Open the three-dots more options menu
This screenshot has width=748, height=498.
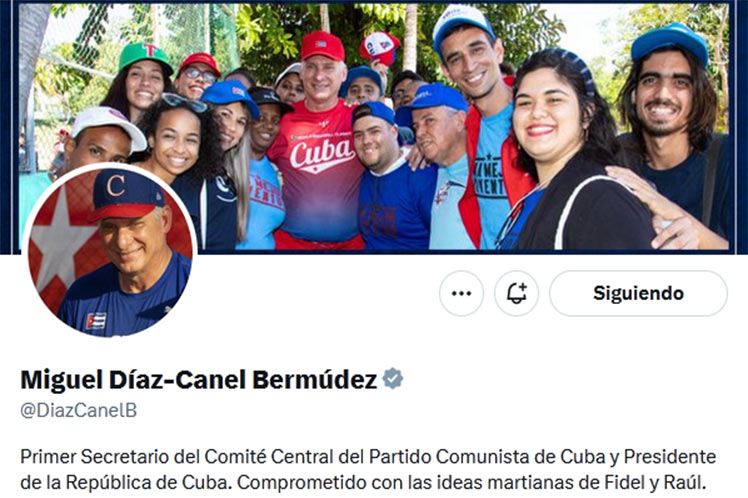click(461, 293)
